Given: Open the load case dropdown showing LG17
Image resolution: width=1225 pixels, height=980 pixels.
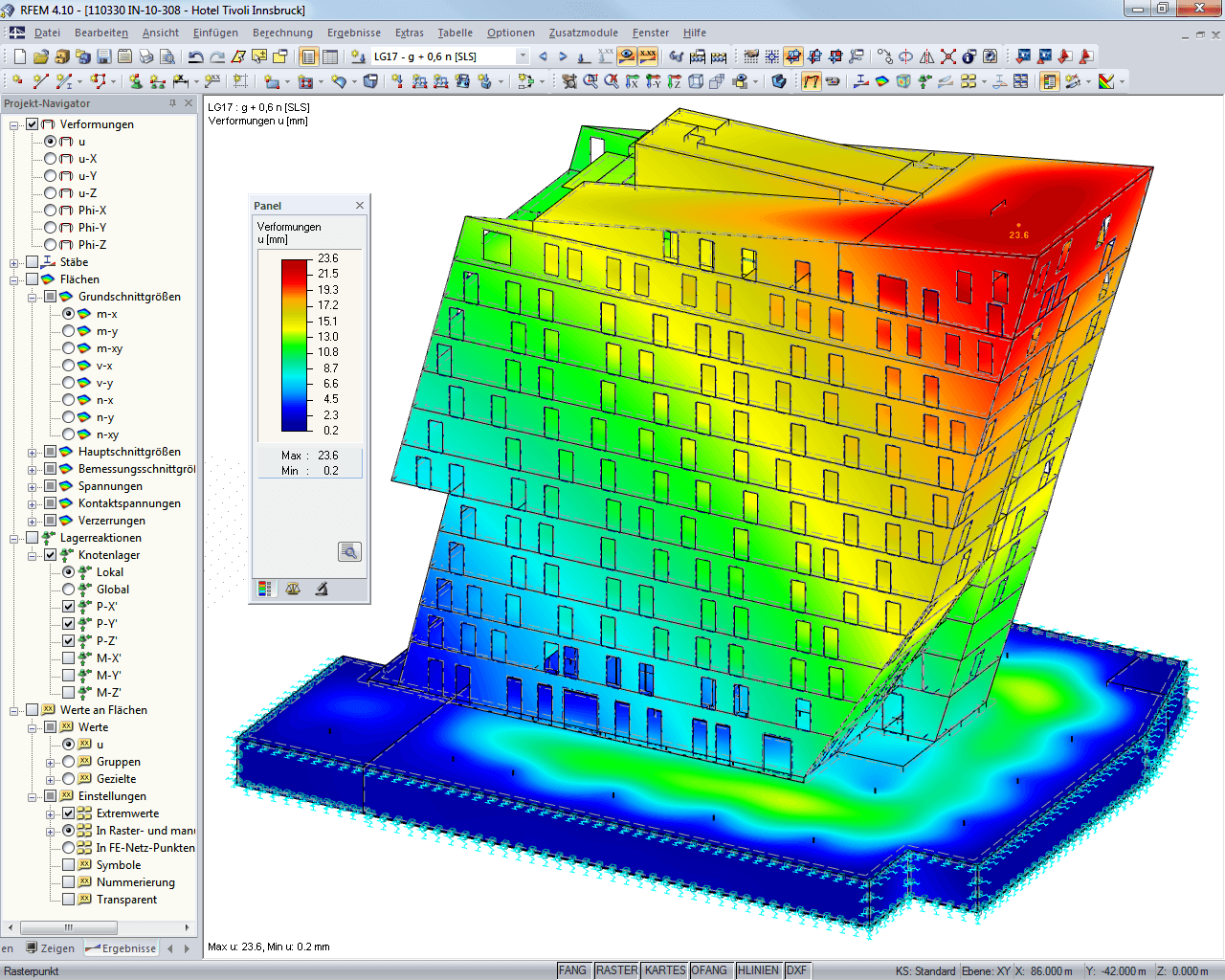Looking at the screenshot, I should (523, 56).
